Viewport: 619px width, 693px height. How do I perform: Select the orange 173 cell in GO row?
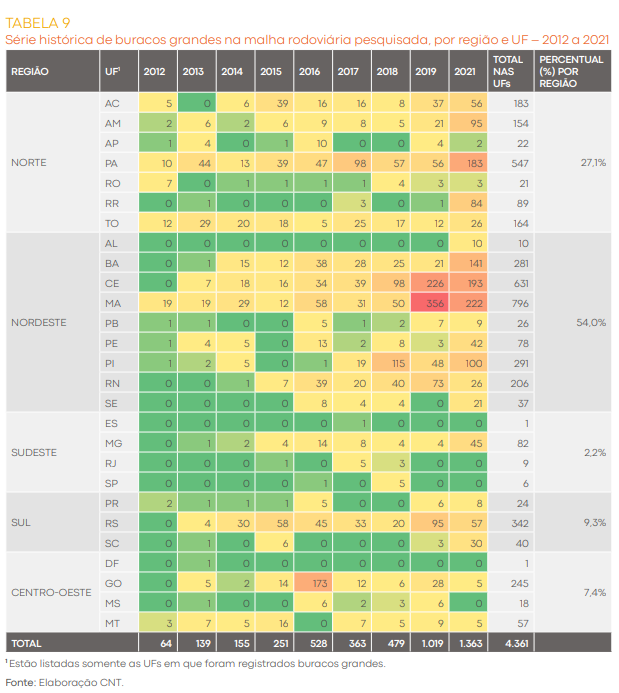pyautogui.click(x=310, y=583)
